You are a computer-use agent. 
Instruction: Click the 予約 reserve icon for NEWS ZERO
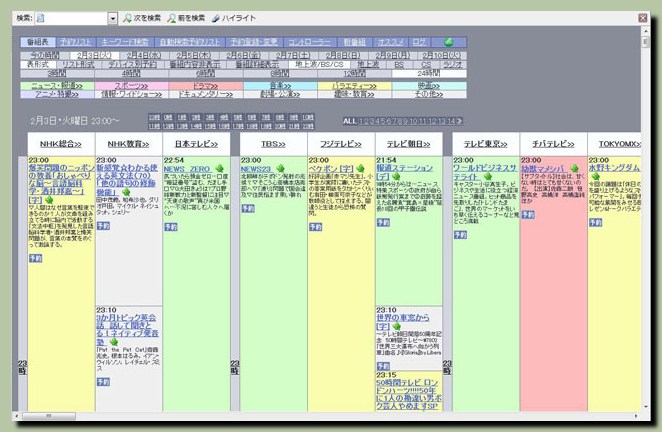(171, 227)
